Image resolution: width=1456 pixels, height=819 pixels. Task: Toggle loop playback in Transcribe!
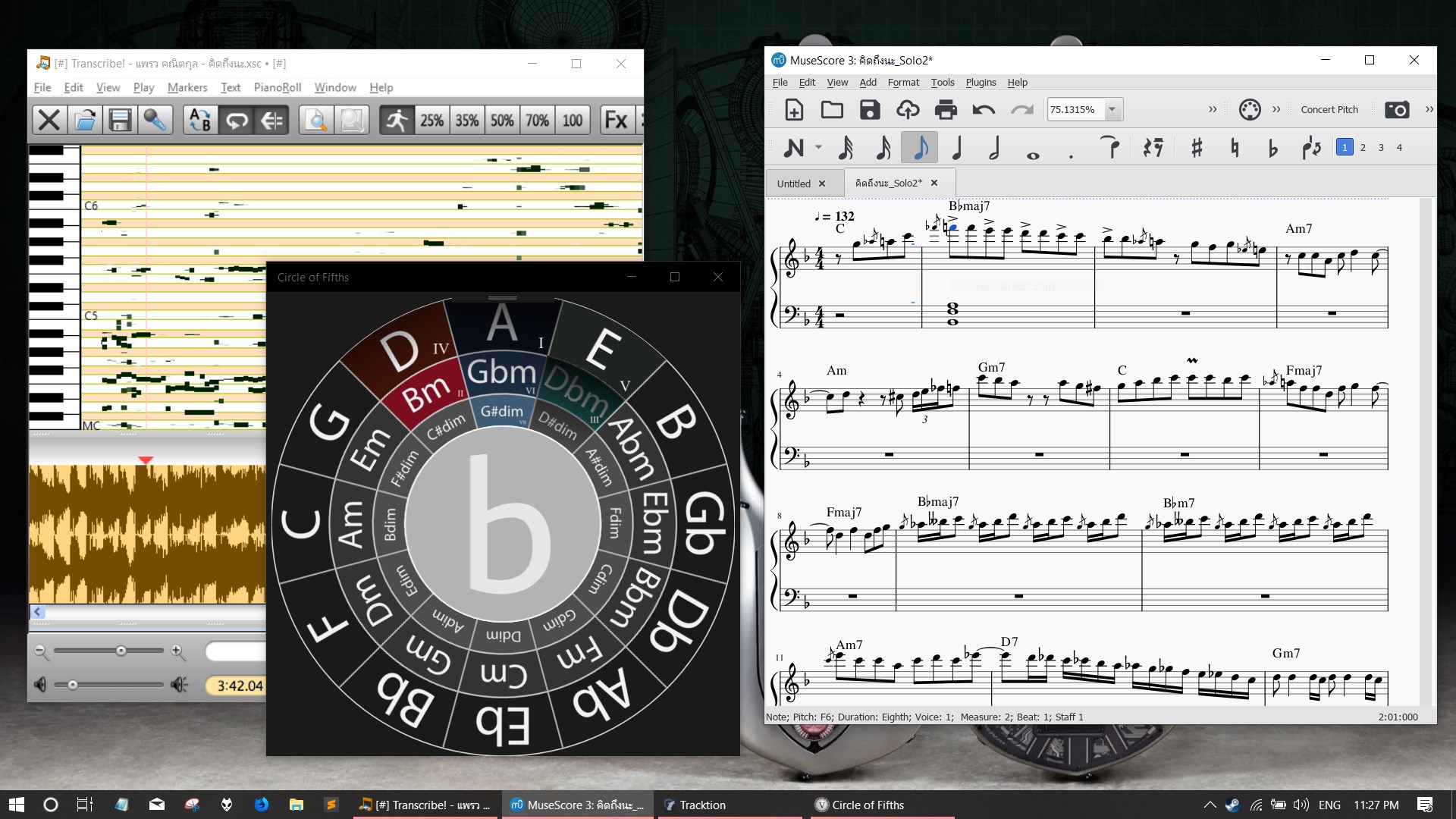(x=237, y=120)
